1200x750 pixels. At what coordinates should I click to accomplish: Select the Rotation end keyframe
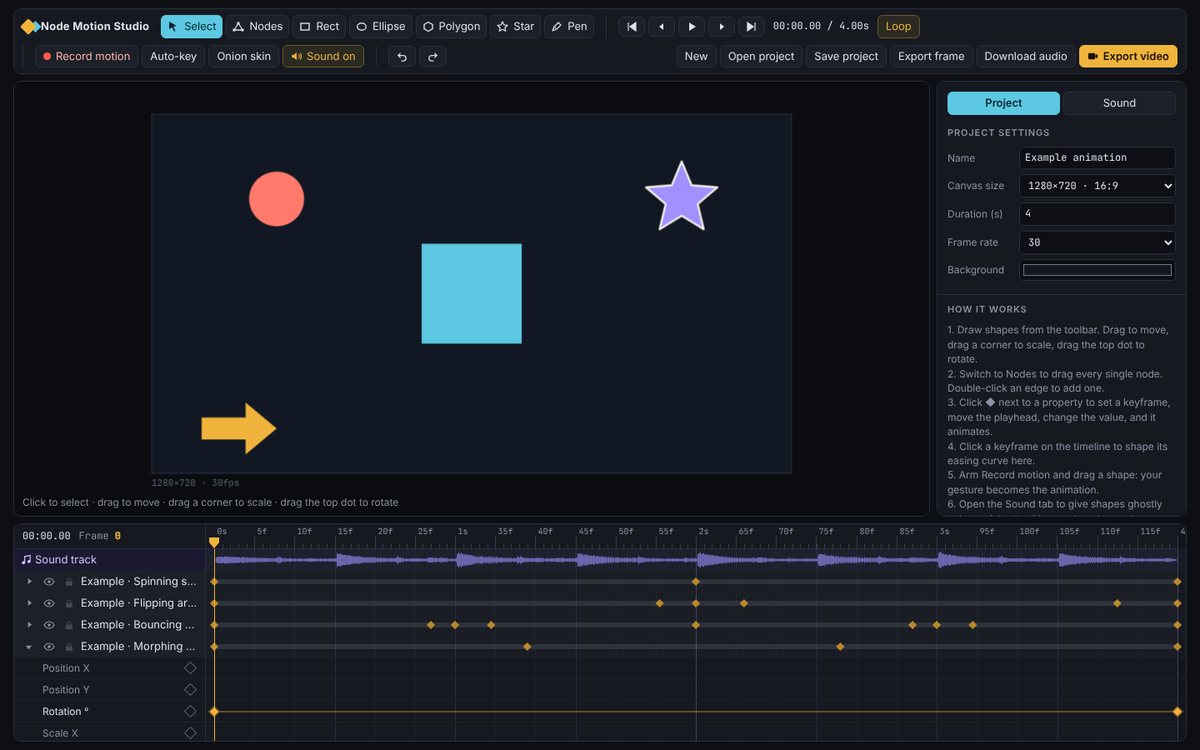pos(1177,711)
